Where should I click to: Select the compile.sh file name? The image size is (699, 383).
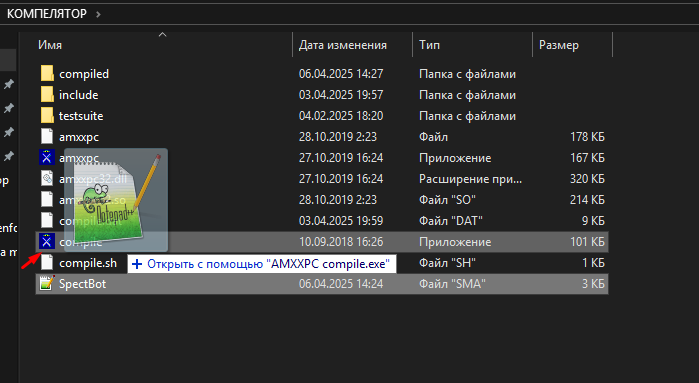88,263
